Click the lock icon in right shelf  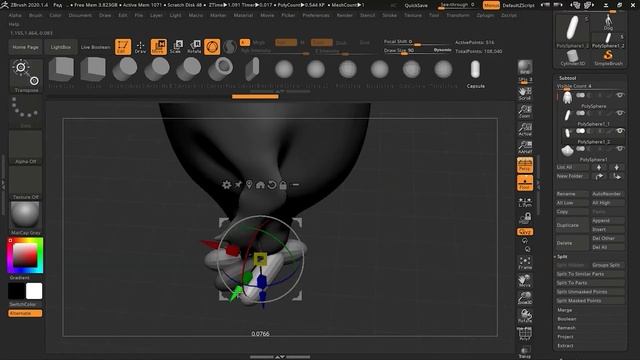pyautogui.click(x=525, y=218)
